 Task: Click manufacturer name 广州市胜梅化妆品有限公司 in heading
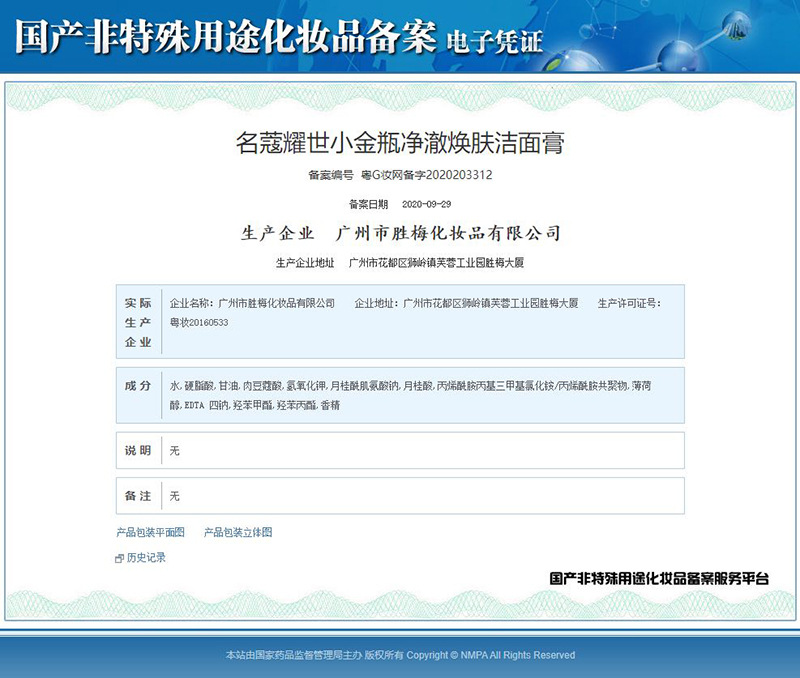pyautogui.click(x=448, y=233)
